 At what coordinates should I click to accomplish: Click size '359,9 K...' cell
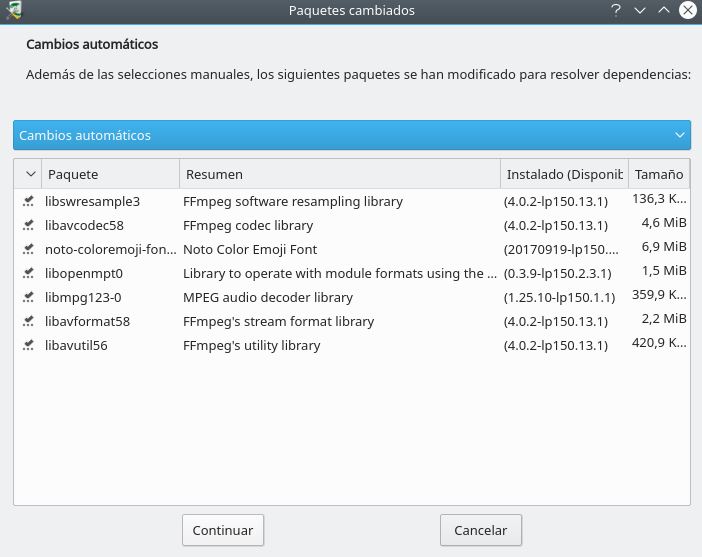pyautogui.click(x=659, y=295)
